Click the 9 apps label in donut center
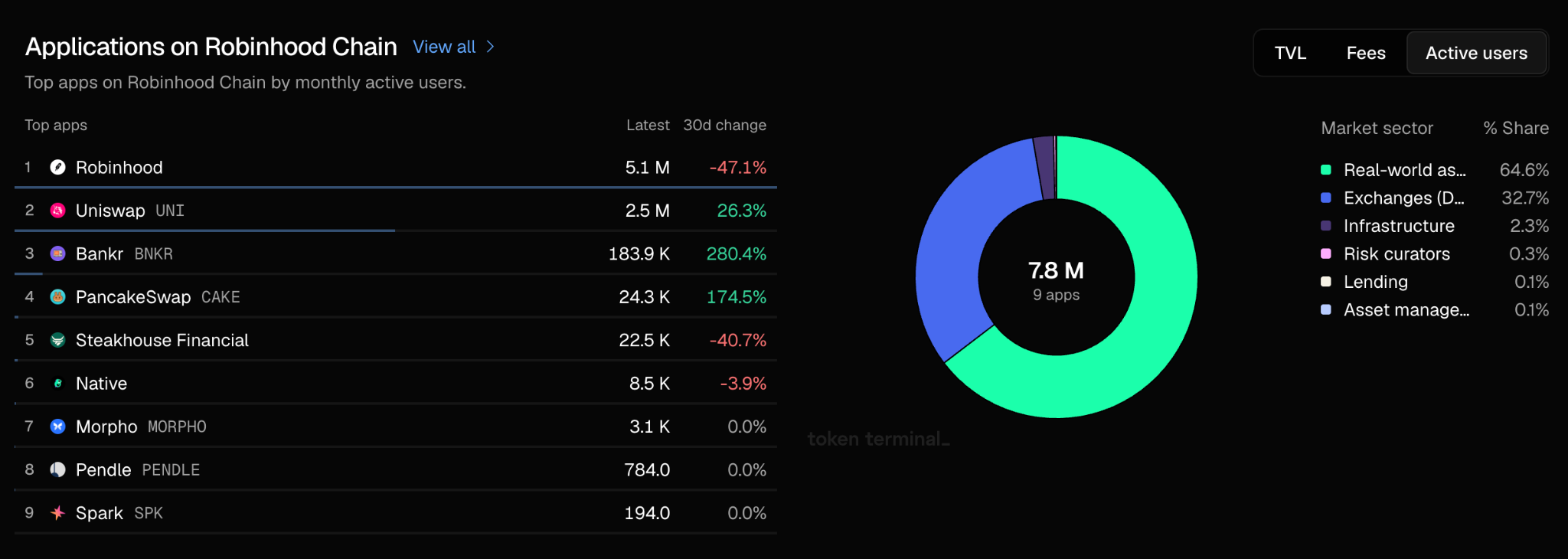 tap(1056, 295)
